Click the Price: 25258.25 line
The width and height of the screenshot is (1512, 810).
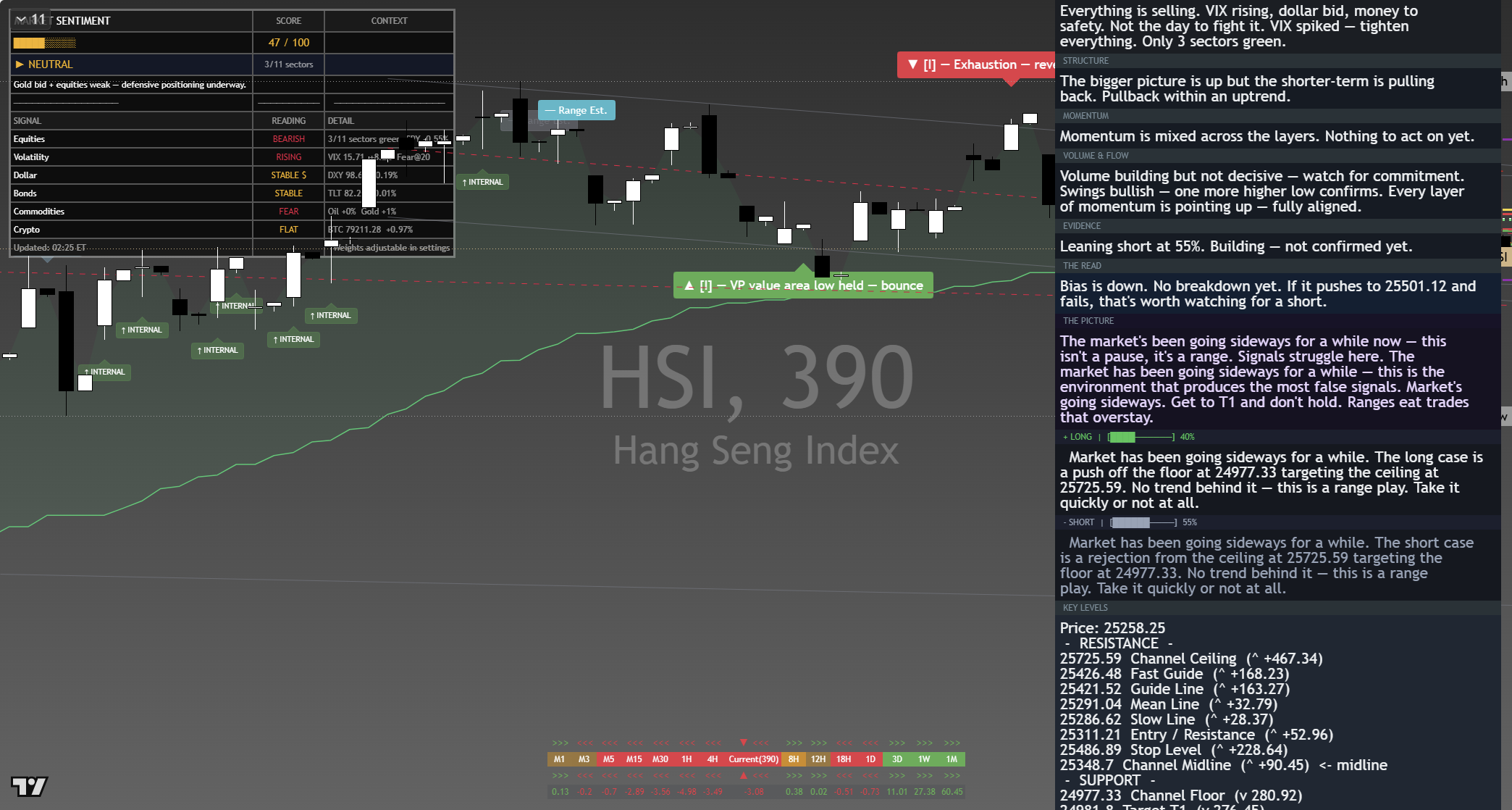point(1112,628)
